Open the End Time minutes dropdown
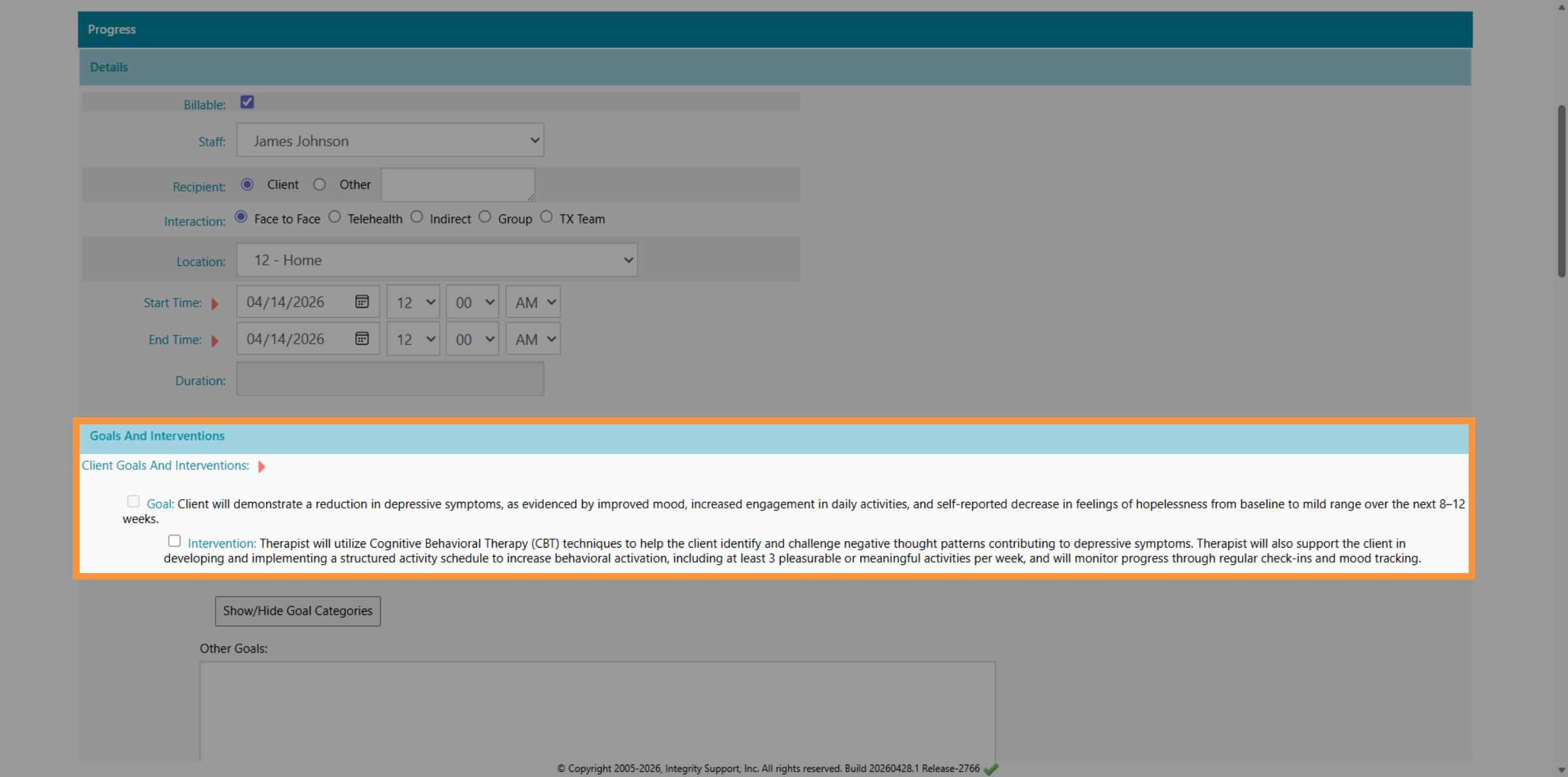Image resolution: width=1568 pixels, height=777 pixels. click(x=472, y=339)
